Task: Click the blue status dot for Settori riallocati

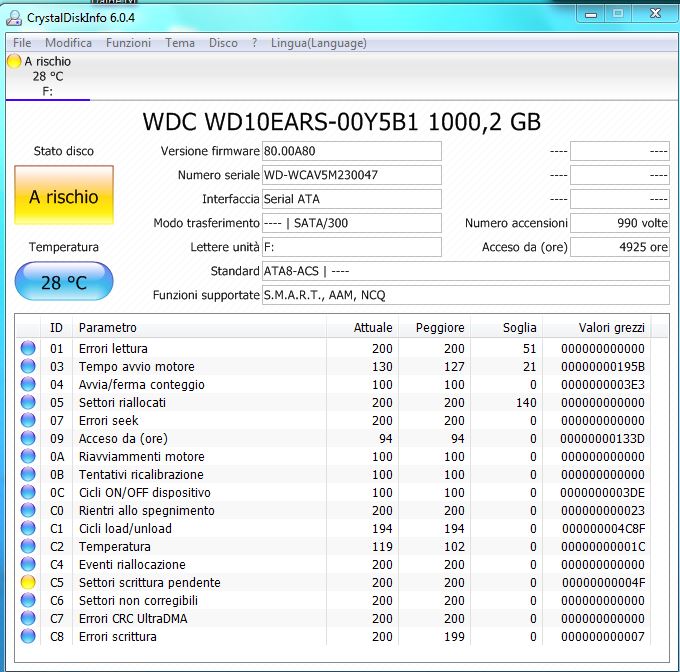Action: [x=28, y=402]
